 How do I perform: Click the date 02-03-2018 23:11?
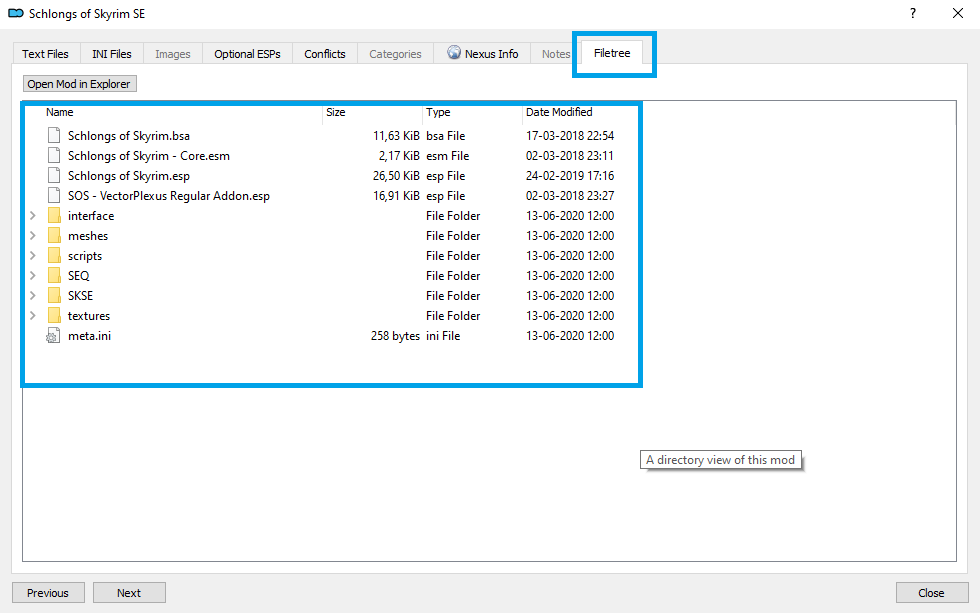click(570, 156)
